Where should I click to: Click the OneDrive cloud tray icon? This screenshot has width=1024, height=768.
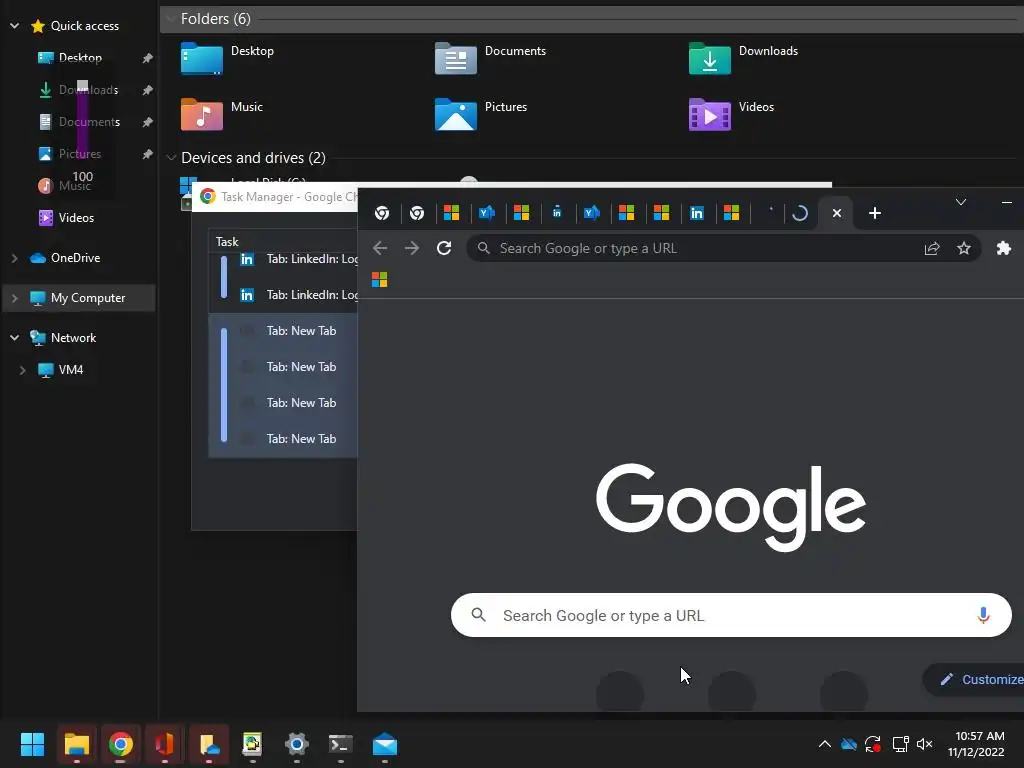[x=848, y=744]
